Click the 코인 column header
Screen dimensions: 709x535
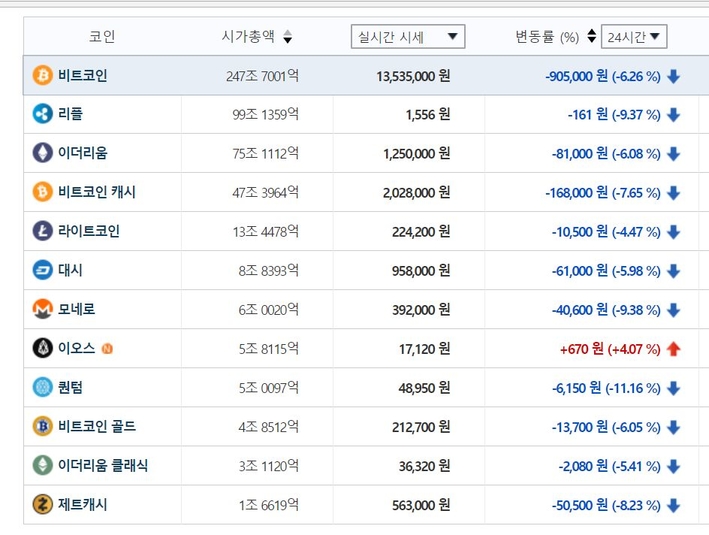coord(102,36)
